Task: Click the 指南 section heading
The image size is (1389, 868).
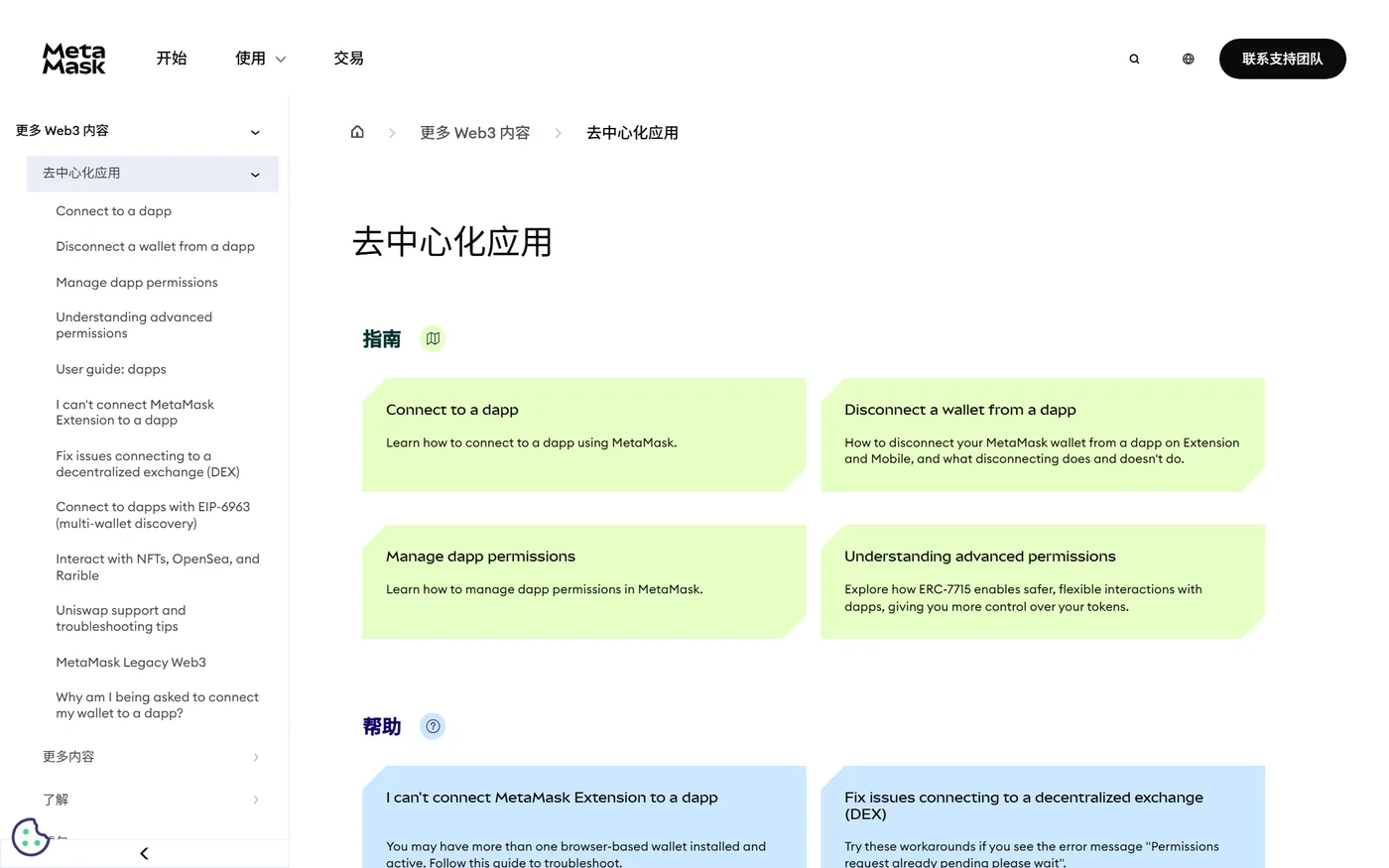Action: (x=382, y=339)
